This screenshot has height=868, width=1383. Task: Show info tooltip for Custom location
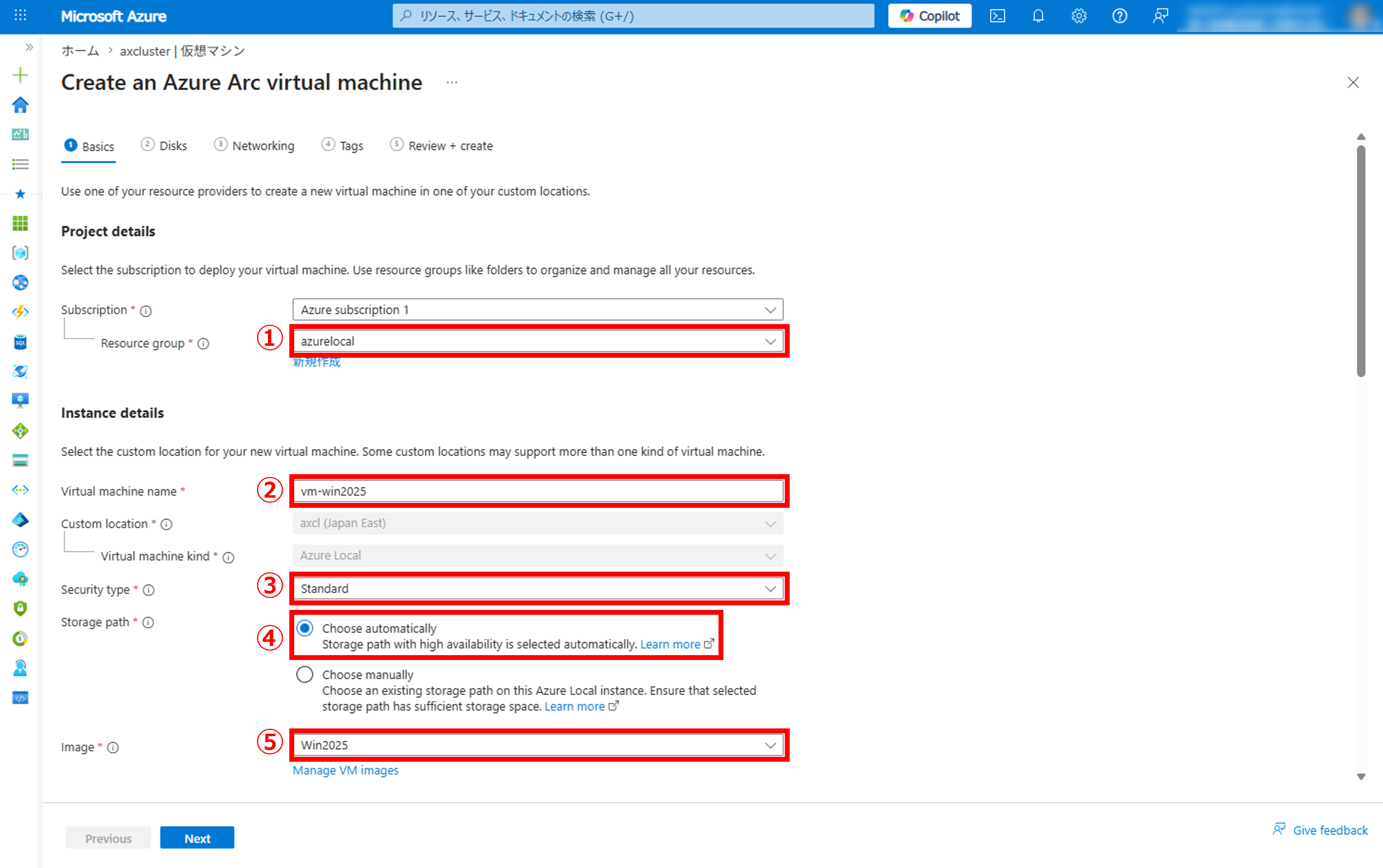click(x=167, y=524)
